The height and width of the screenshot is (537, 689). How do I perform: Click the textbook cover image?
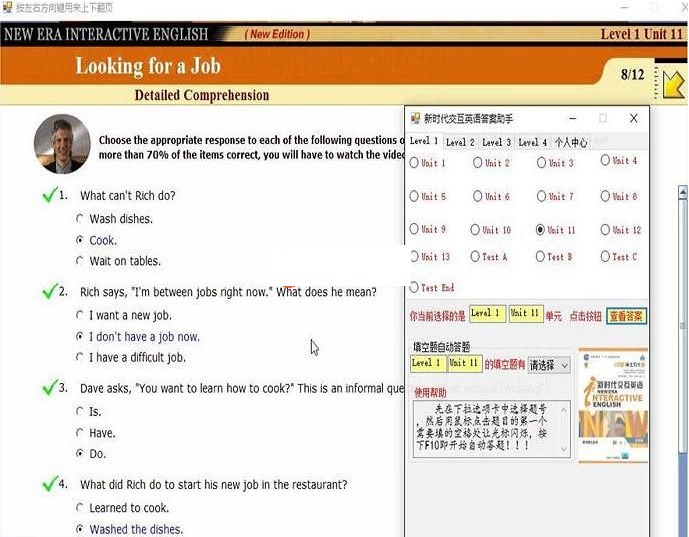pos(613,405)
